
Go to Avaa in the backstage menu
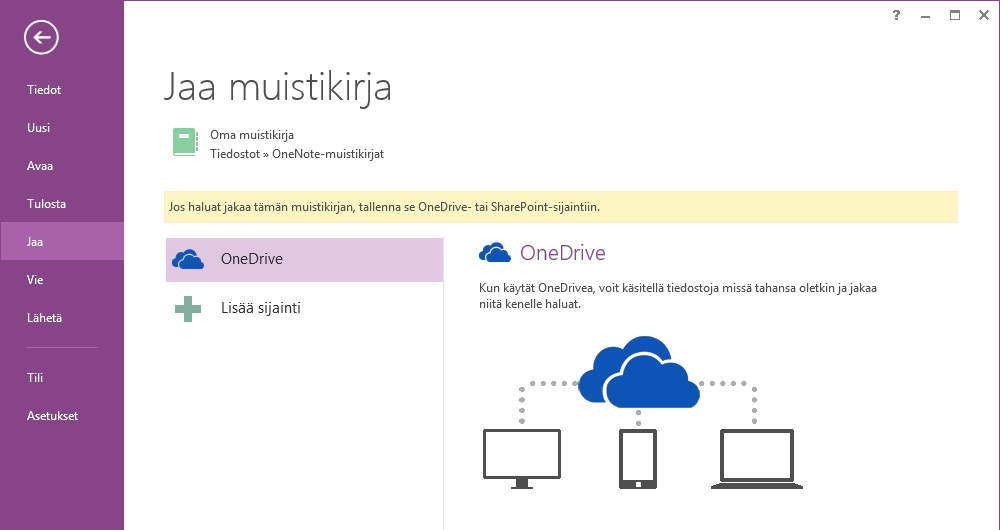[40, 166]
